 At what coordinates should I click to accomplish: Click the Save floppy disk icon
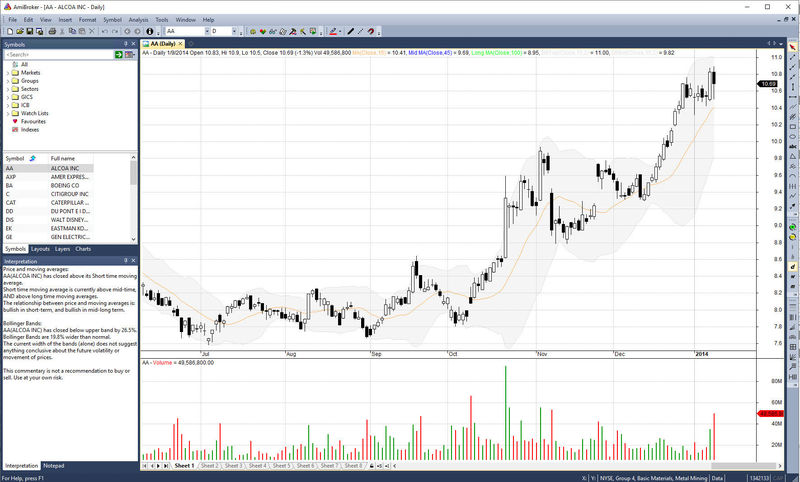tap(30, 32)
